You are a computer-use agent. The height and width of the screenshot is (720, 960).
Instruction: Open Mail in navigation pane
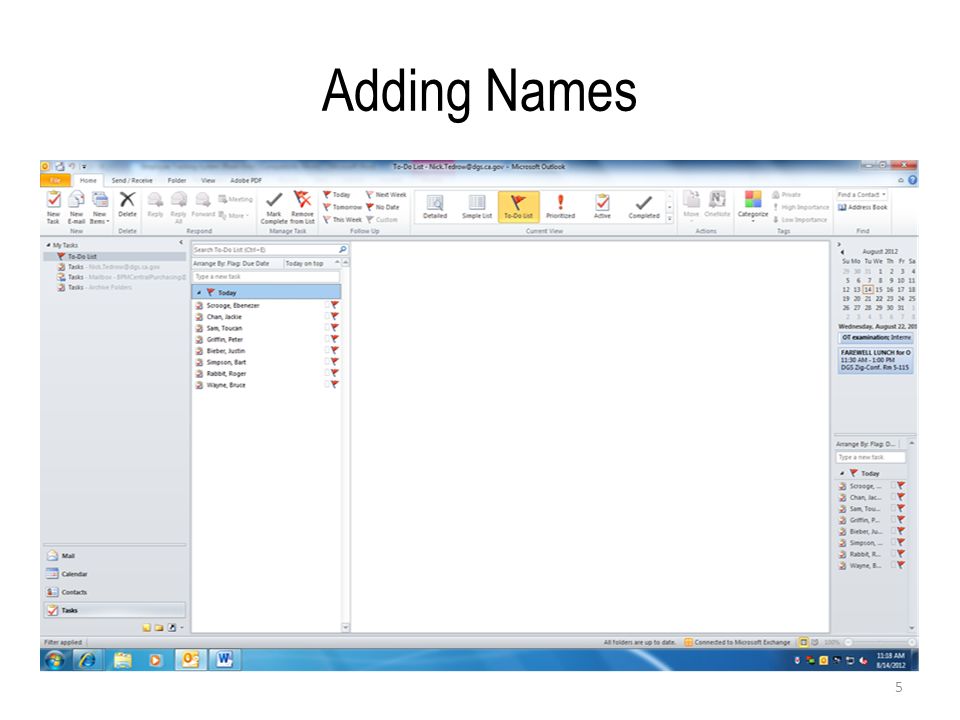(114, 556)
